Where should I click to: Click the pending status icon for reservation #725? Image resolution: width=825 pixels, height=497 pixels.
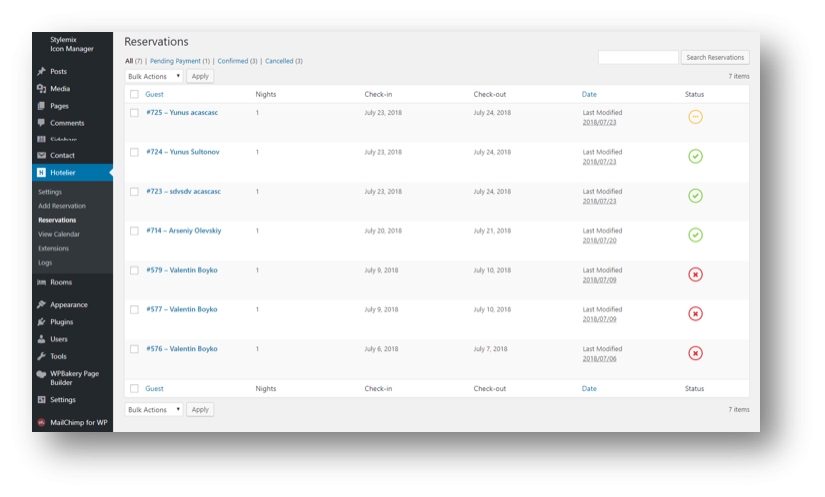pyautogui.click(x=695, y=117)
